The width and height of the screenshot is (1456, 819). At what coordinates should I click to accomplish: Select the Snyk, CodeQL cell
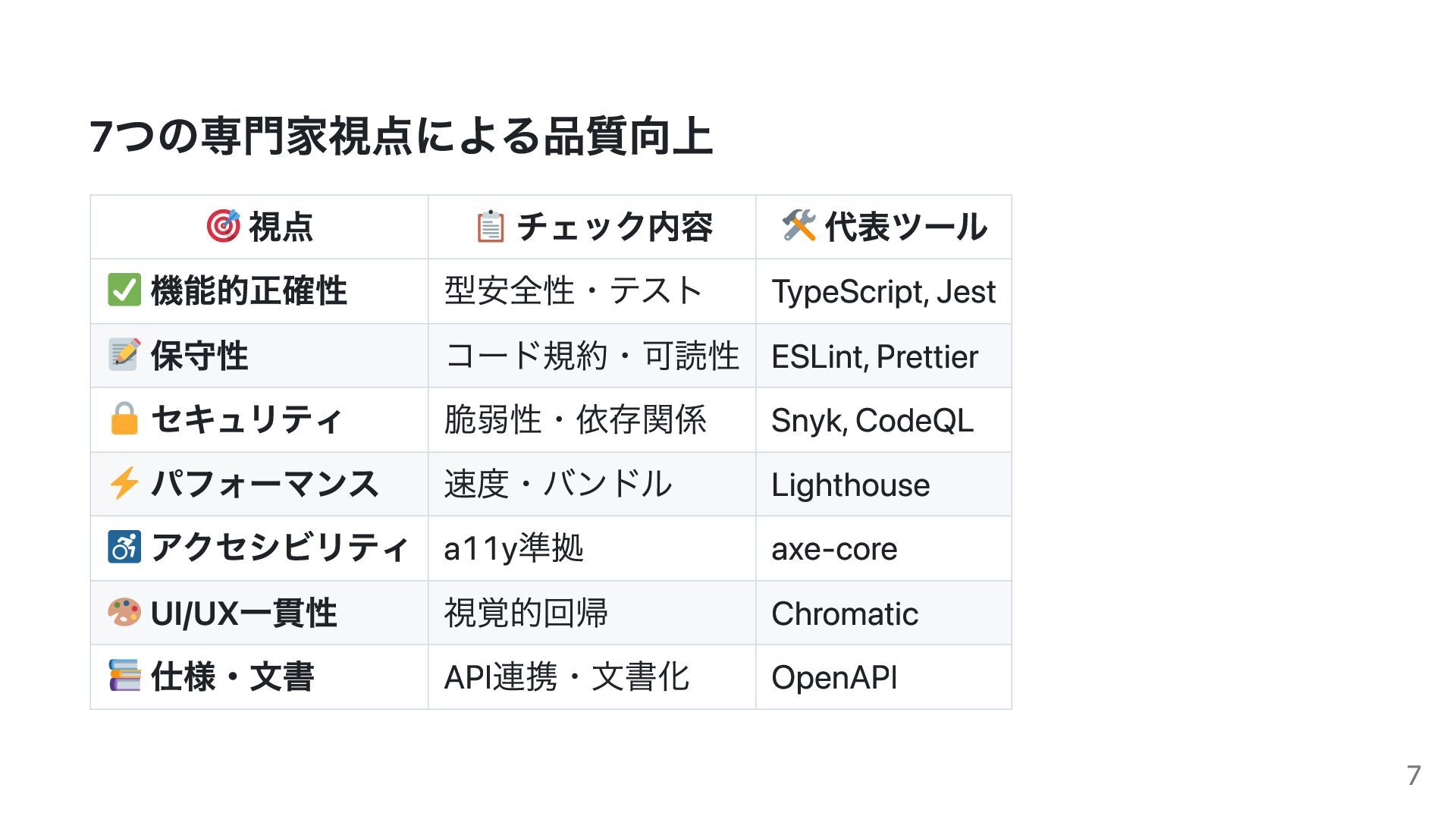[x=883, y=420]
